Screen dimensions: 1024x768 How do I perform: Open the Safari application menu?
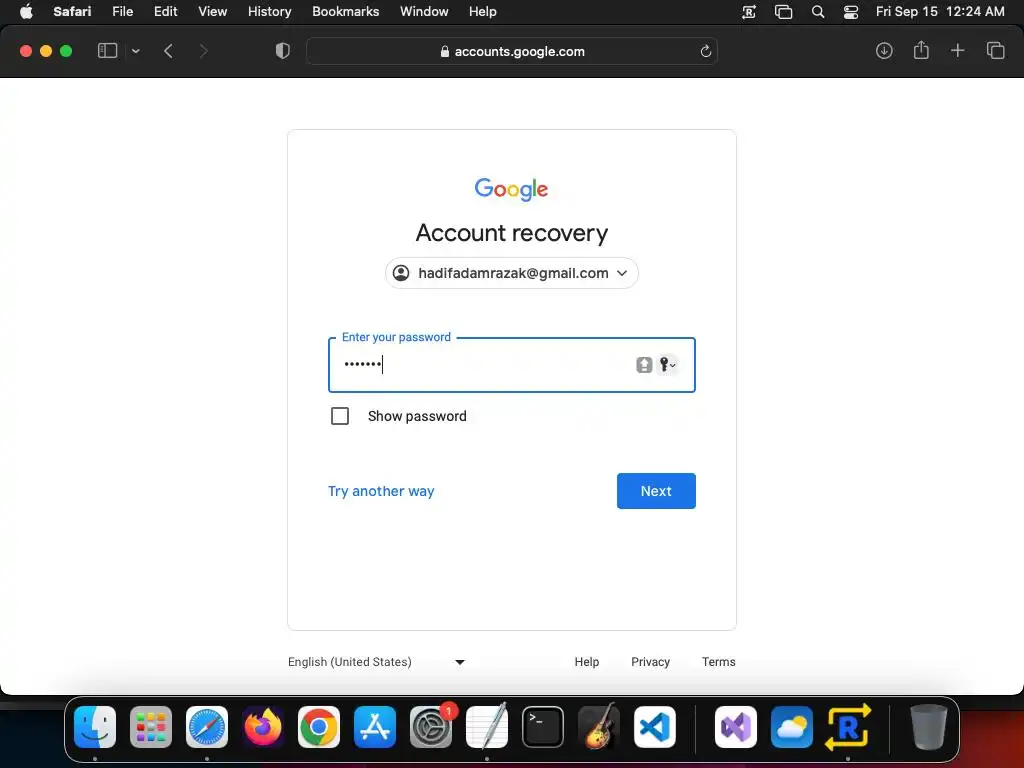(x=72, y=11)
